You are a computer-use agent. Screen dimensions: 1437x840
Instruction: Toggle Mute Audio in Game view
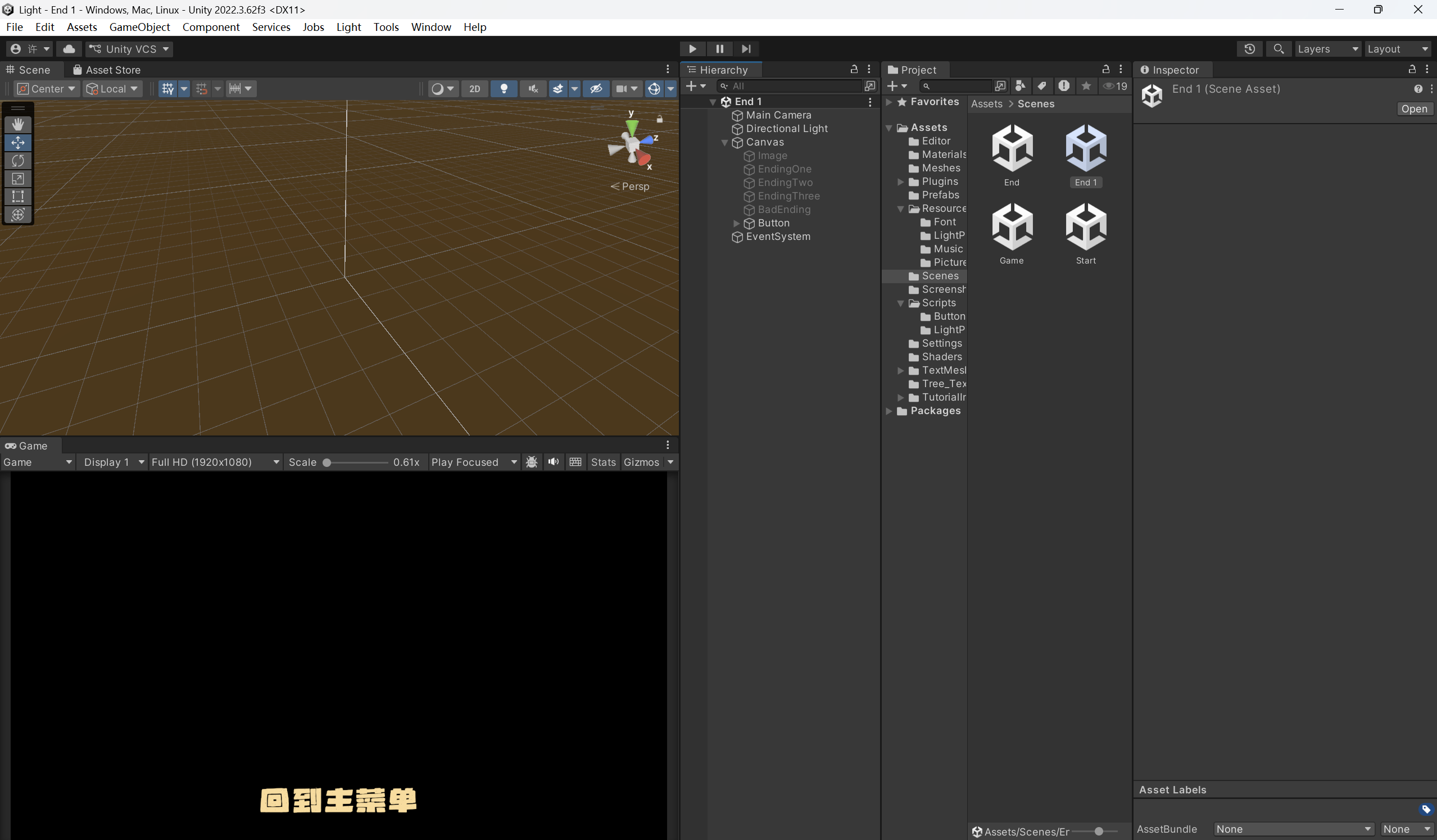coord(553,462)
